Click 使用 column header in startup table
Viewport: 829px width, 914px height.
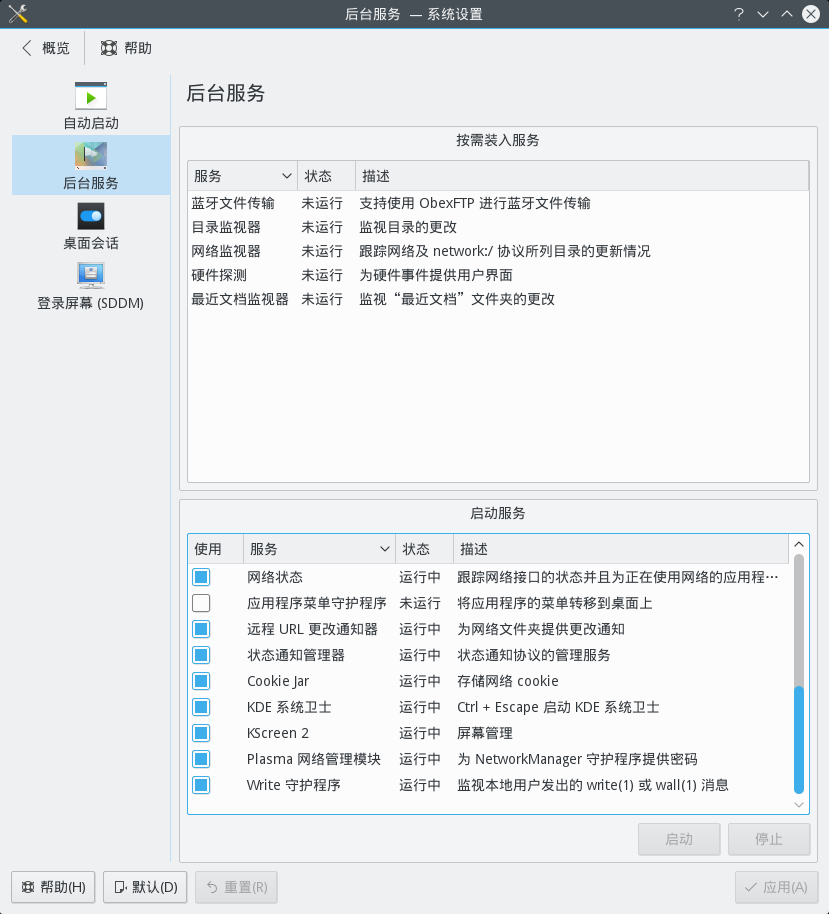point(216,549)
